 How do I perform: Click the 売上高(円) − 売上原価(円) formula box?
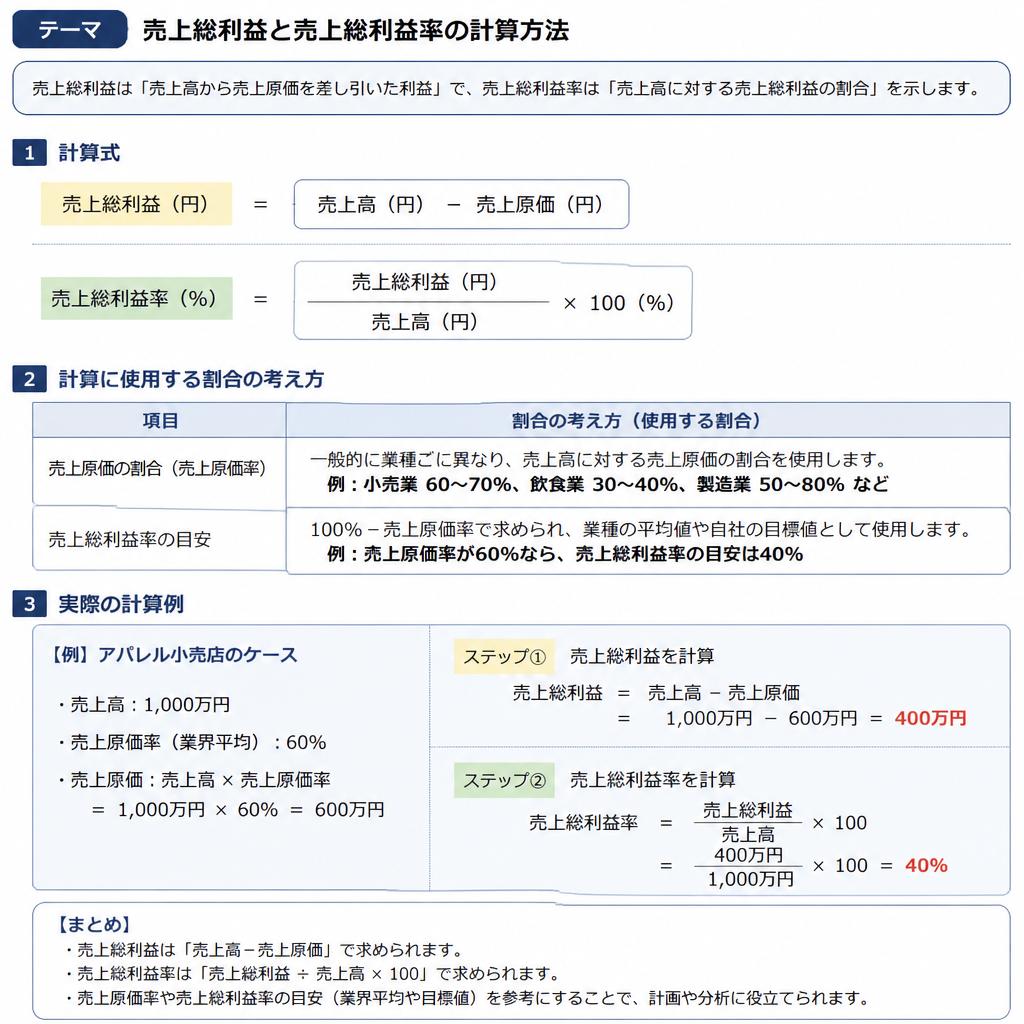point(461,204)
